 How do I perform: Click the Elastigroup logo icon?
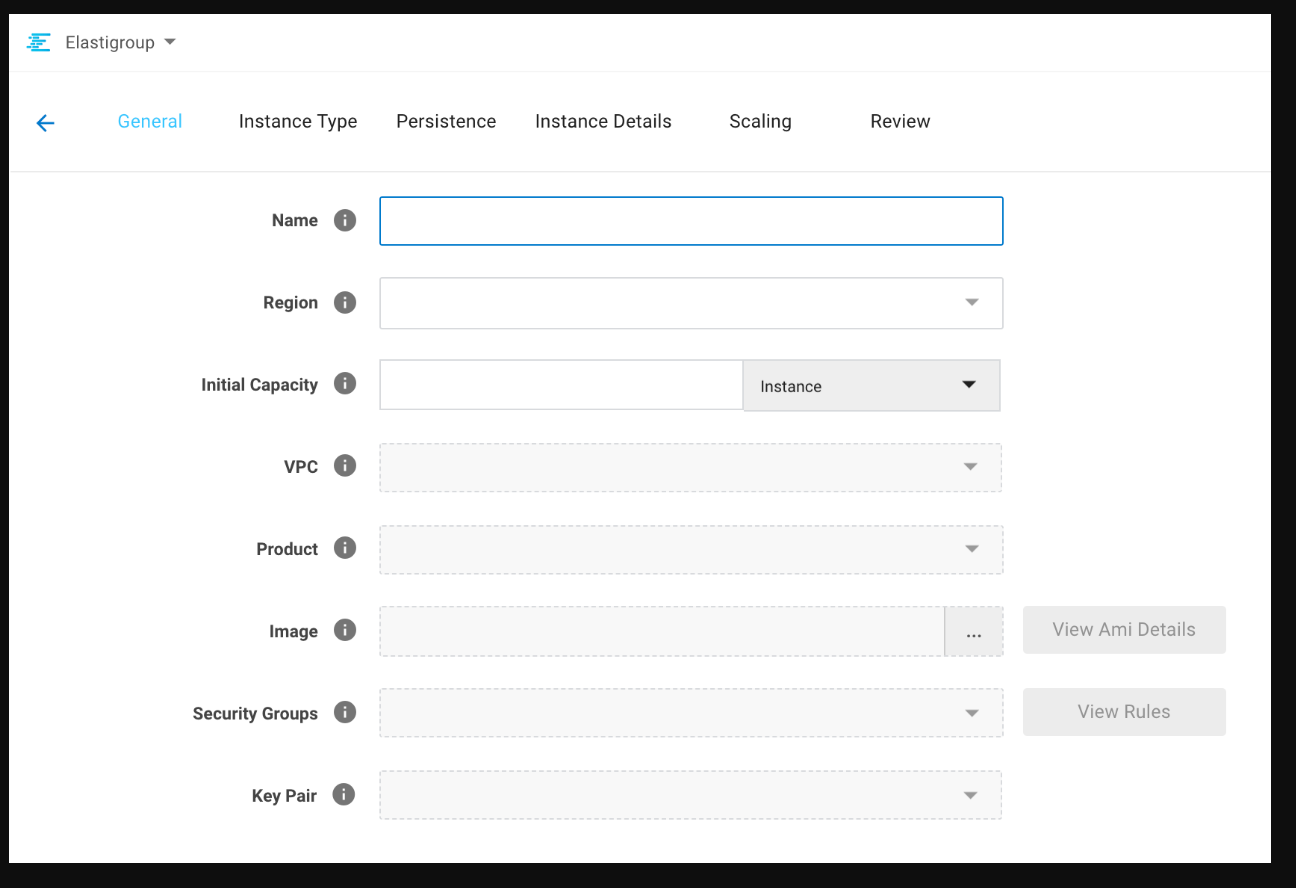[38, 42]
